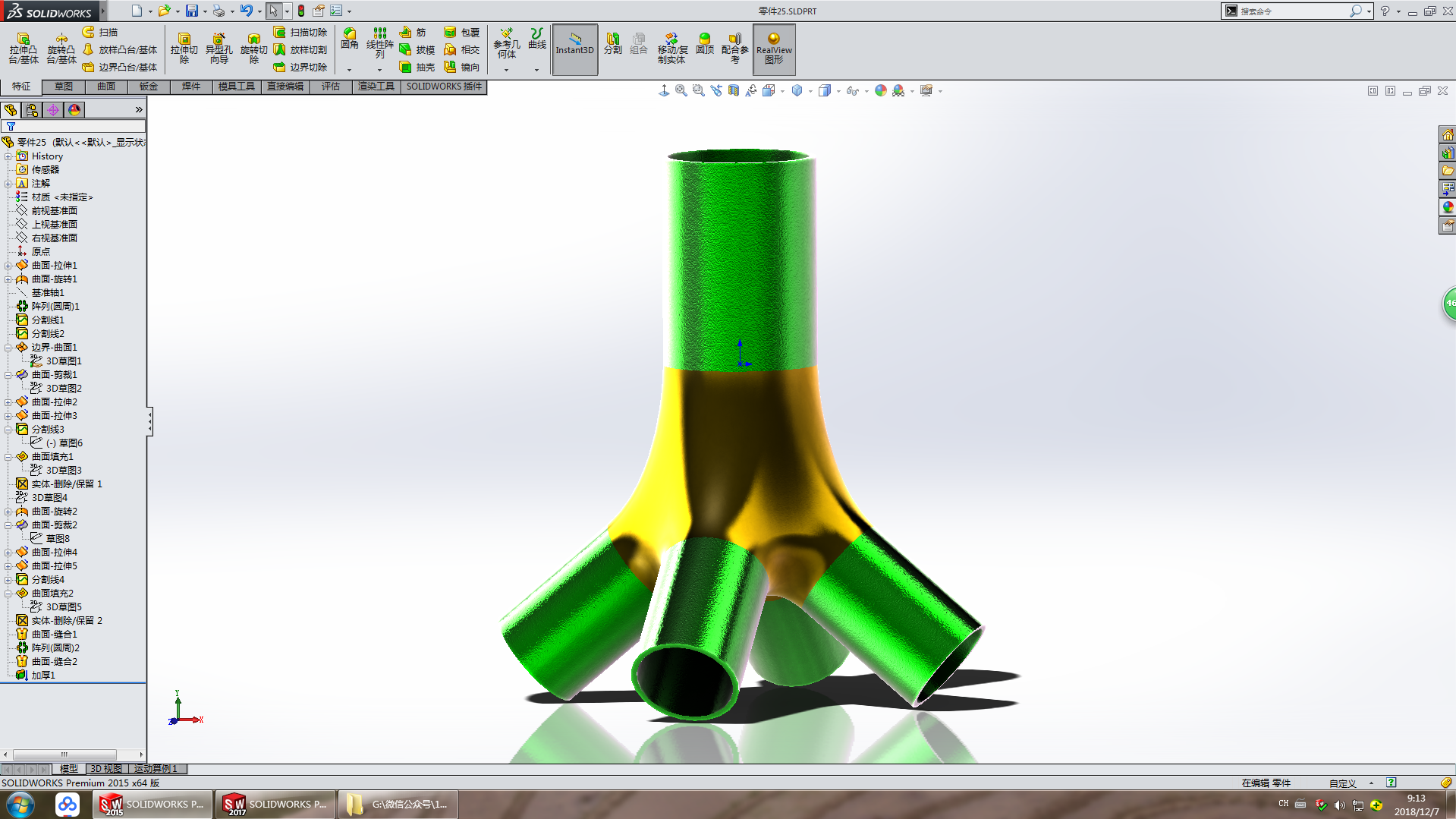Open SOLIDWORKS 2017 taskbar window
Viewport: 1456px width, 819px height.
[x=275, y=805]
